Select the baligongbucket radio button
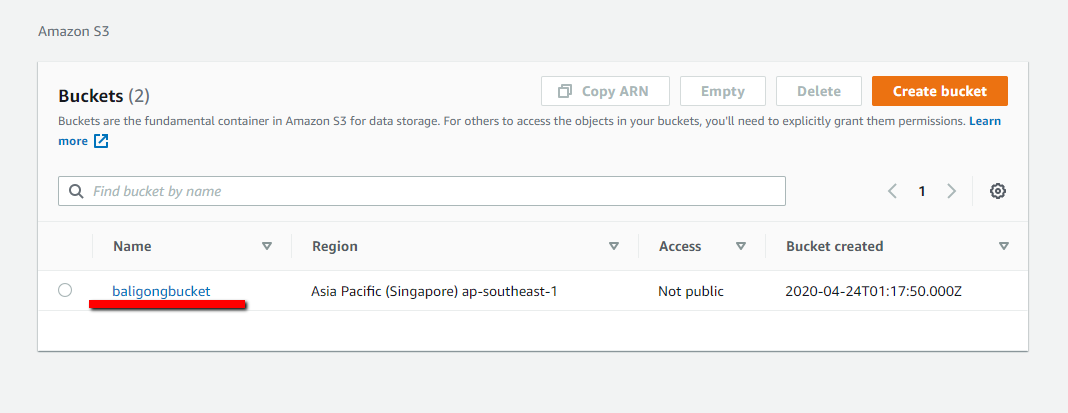The height and width of the screenshot is (413, 1068). 65,290
